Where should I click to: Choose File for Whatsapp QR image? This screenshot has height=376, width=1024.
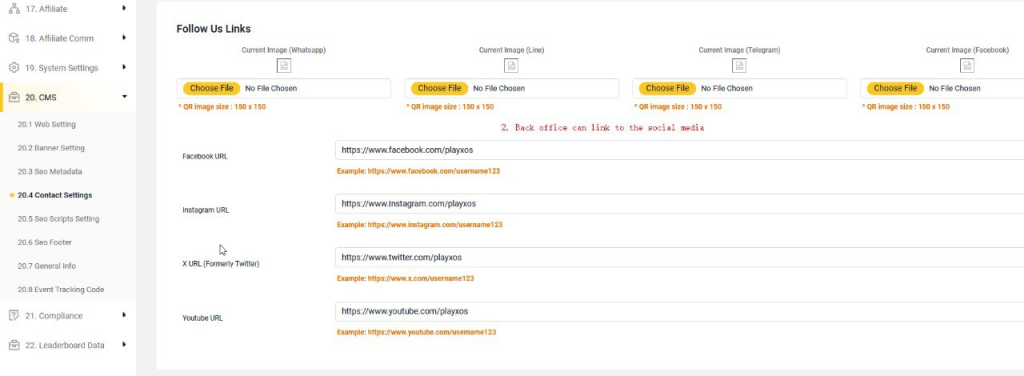(x=212, y=88)
